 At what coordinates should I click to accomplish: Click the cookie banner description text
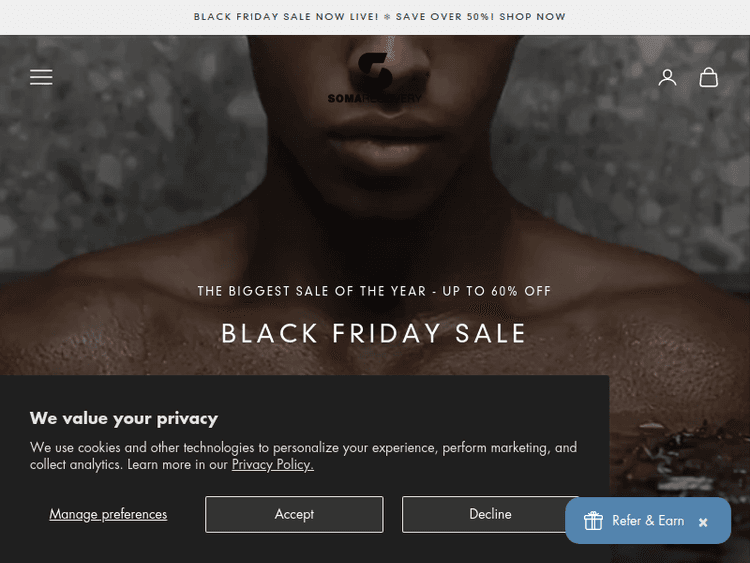point(303,448)
